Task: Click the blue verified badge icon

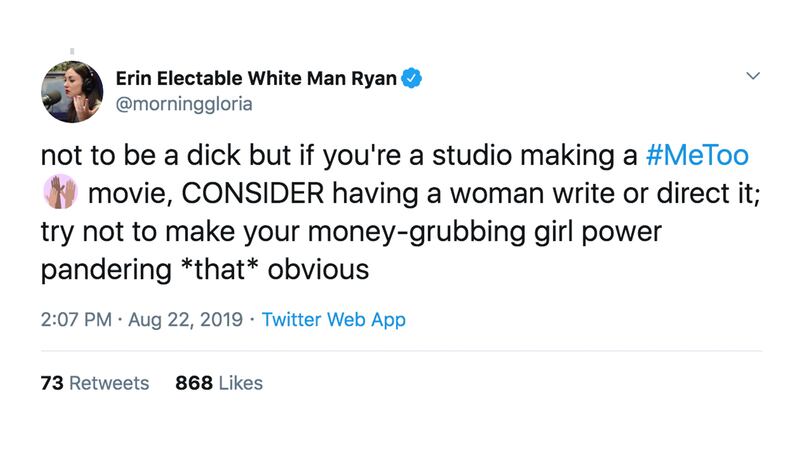Action: coord(411,79)
